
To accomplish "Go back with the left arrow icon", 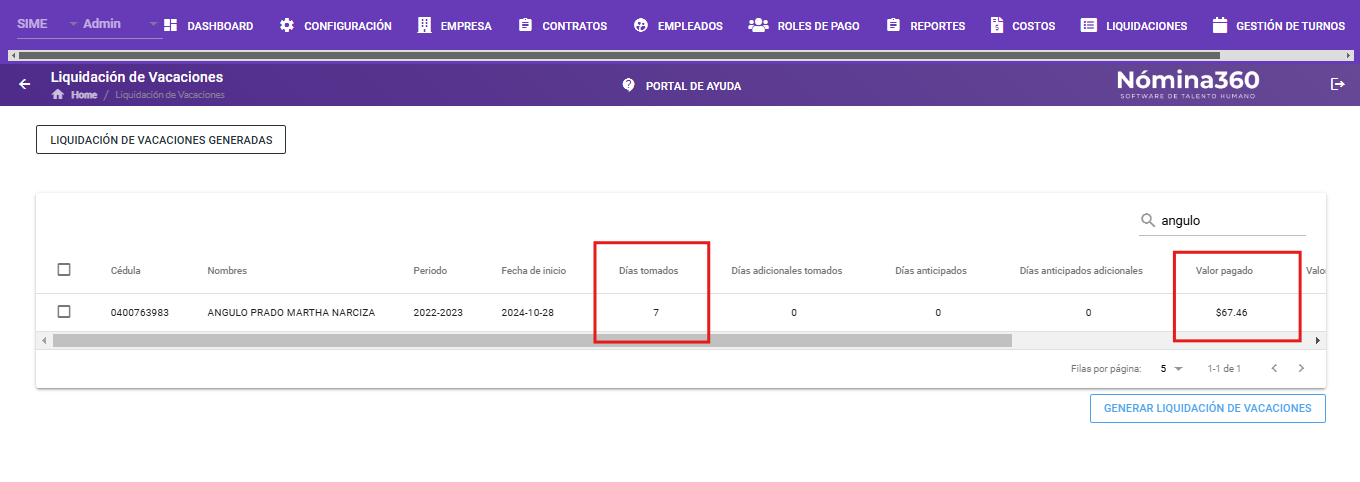I will pyautogui.click(x=25, y=85).
